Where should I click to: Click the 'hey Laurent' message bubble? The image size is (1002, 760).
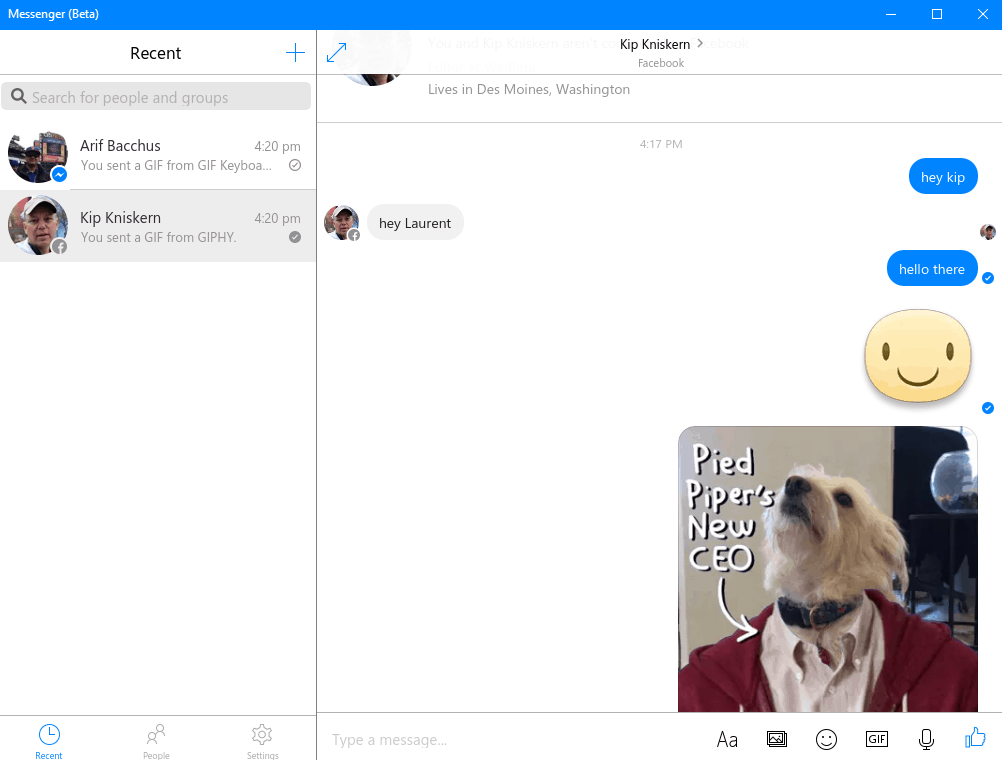(x=415, y=223)
